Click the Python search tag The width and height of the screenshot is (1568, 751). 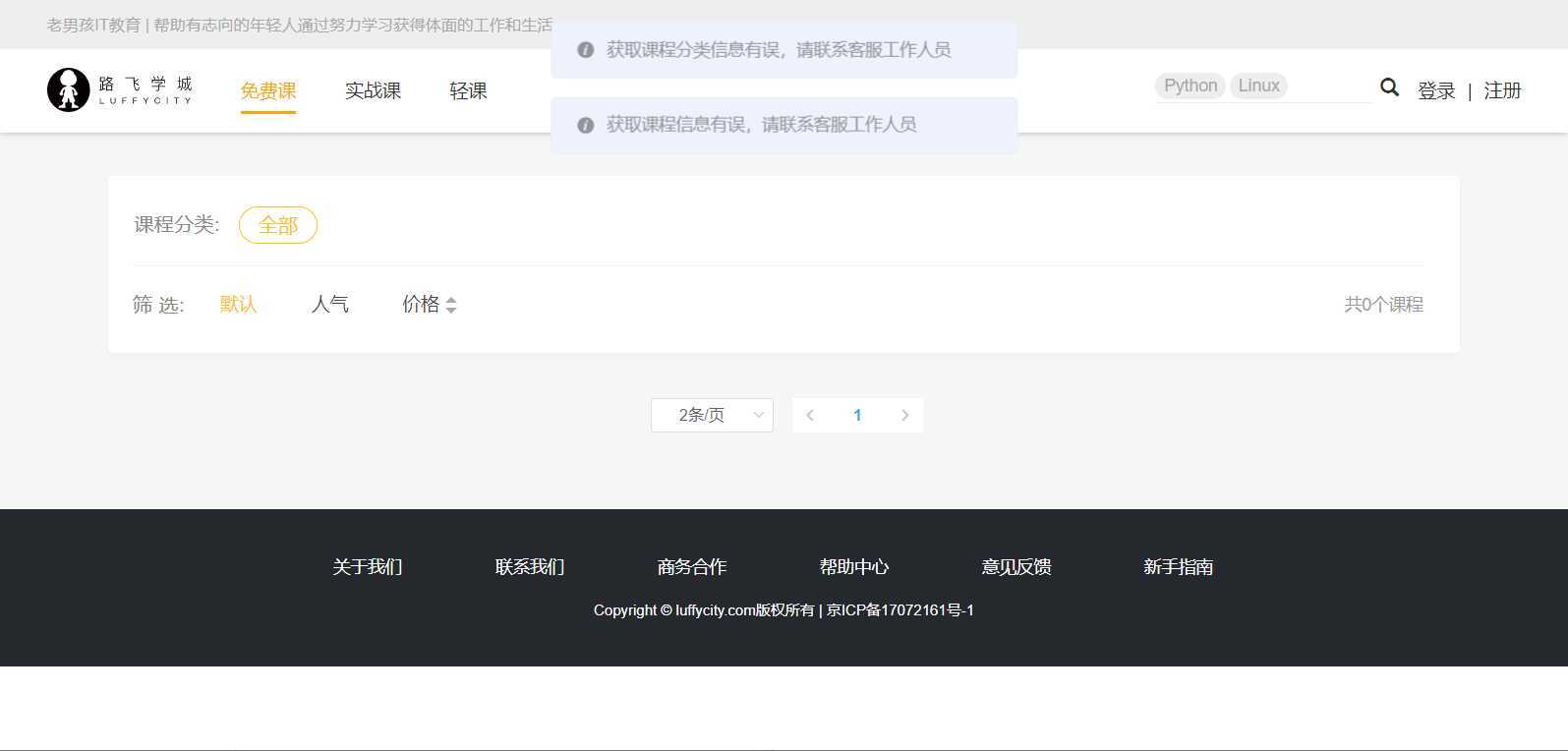coord(1191,86)
